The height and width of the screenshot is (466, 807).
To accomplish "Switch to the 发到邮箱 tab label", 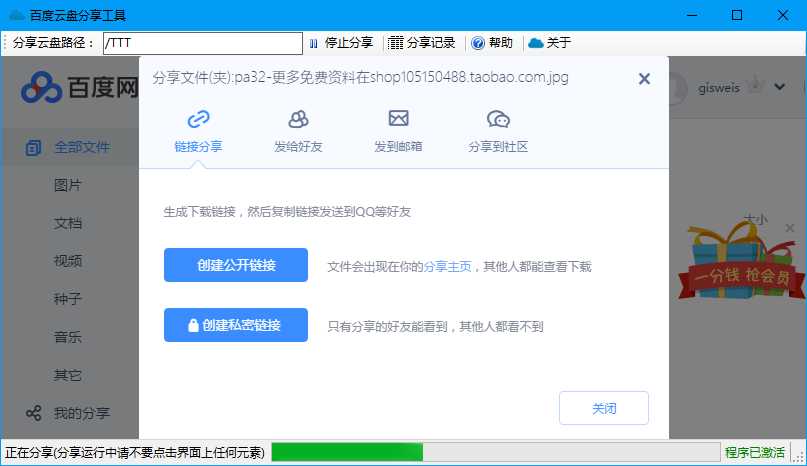I will [x=398, y=147].
